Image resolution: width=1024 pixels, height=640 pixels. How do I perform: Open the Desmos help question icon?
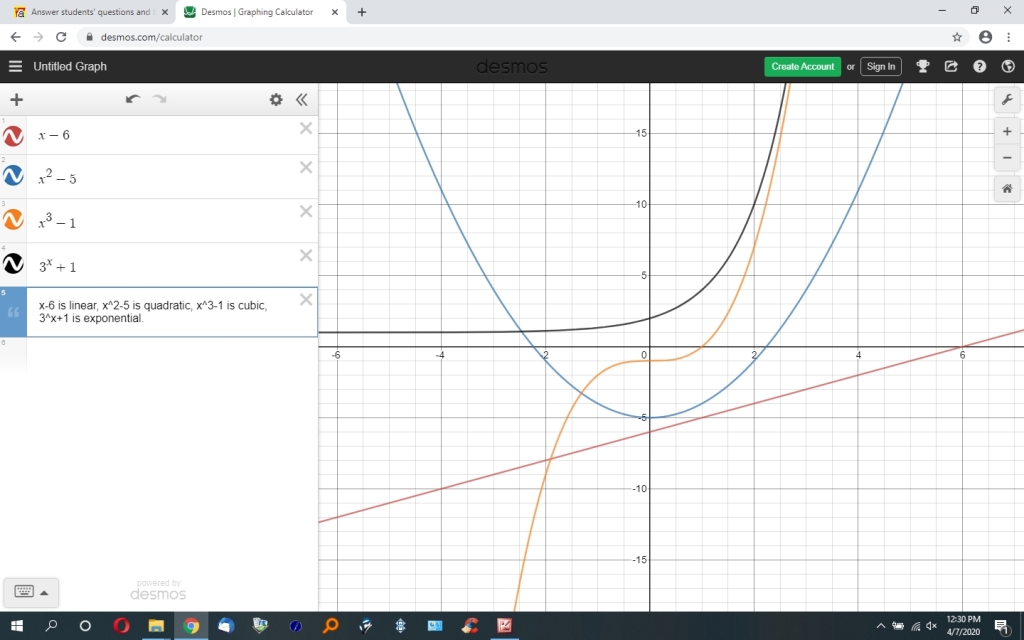pos(980,66)
